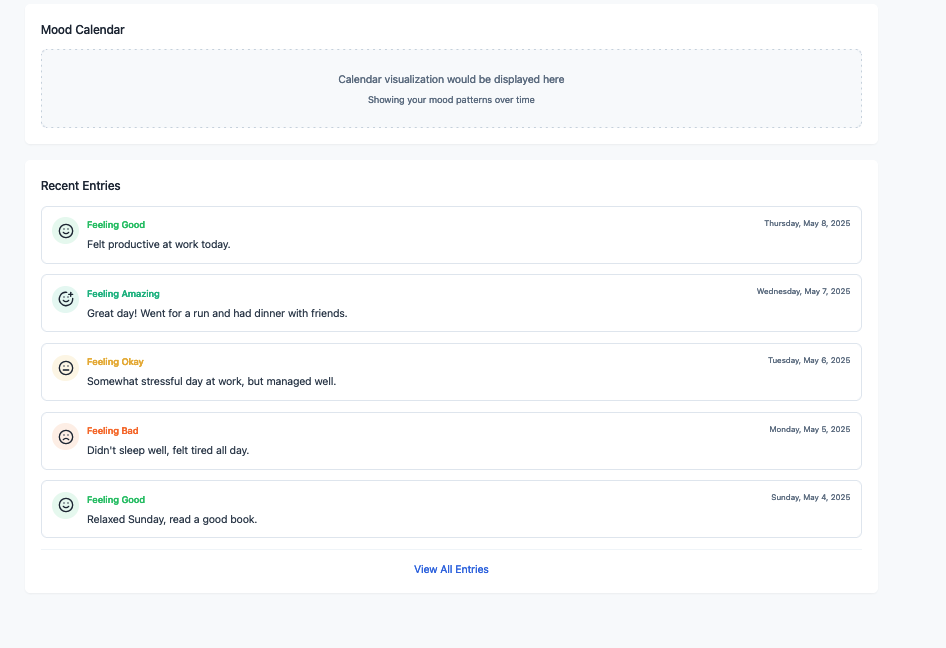
Task: Click the Feeling Amazing star-smiley icon
Action: click(66, 299)
